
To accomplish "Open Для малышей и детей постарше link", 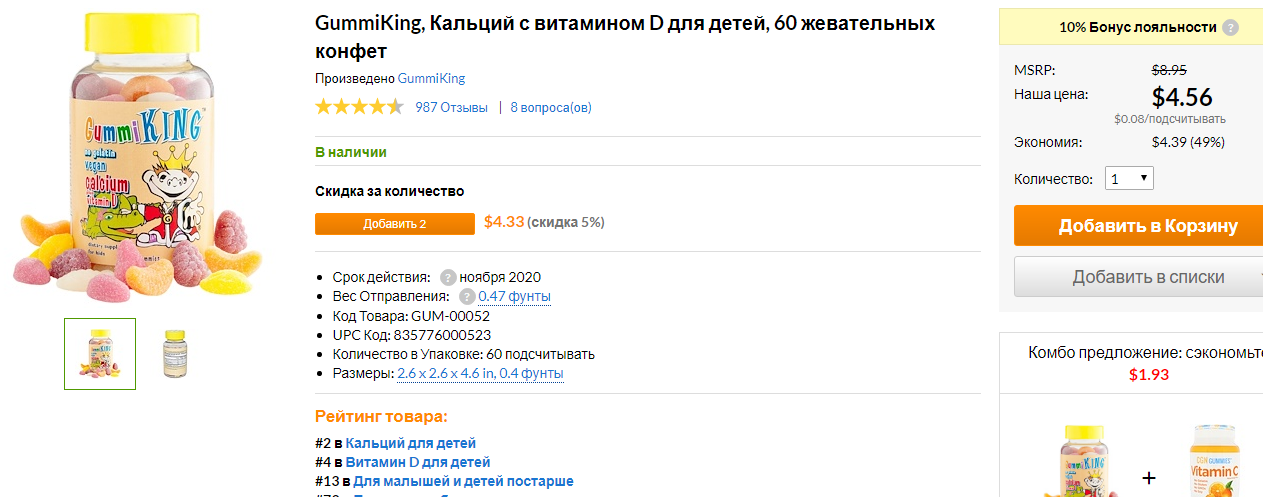I will point(463,481).
